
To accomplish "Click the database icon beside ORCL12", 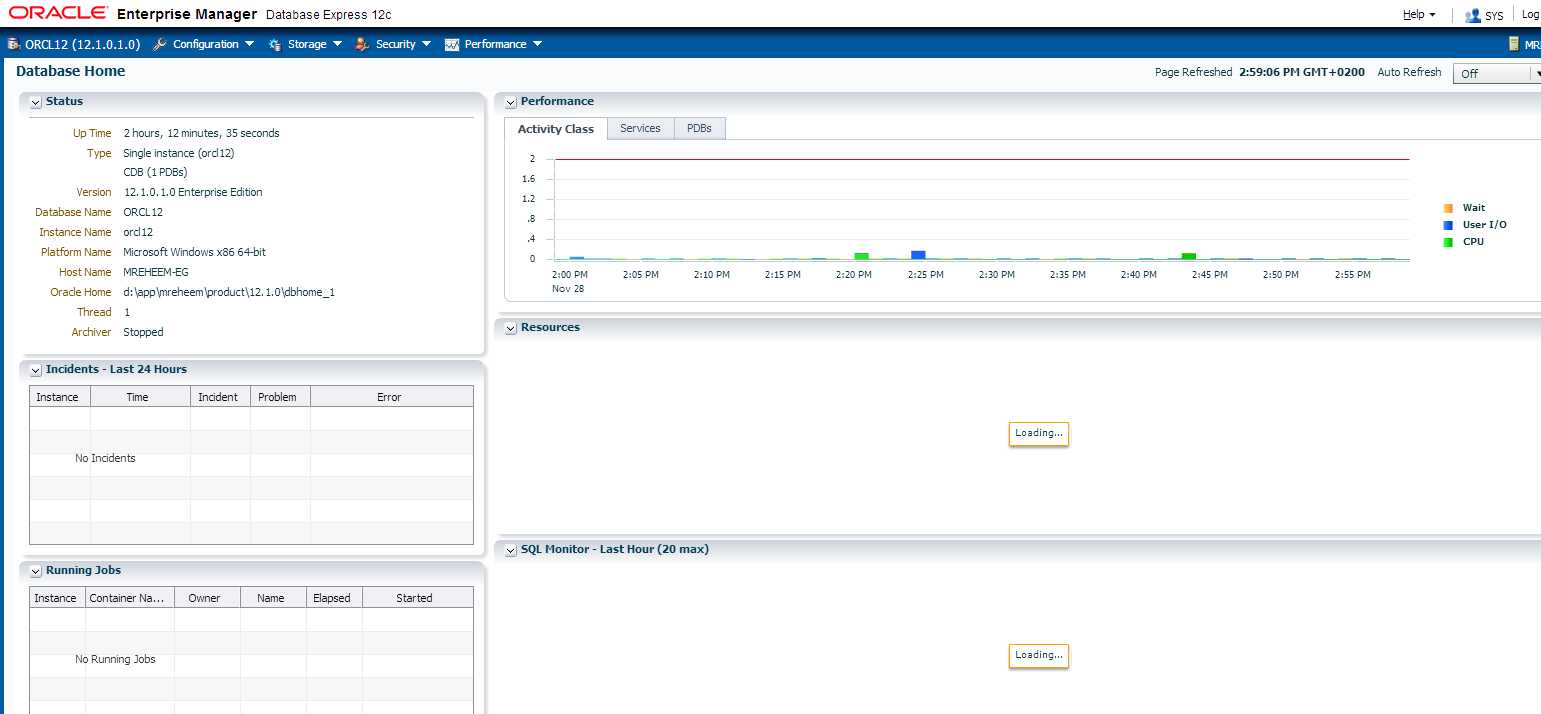I will click(14, 44).
